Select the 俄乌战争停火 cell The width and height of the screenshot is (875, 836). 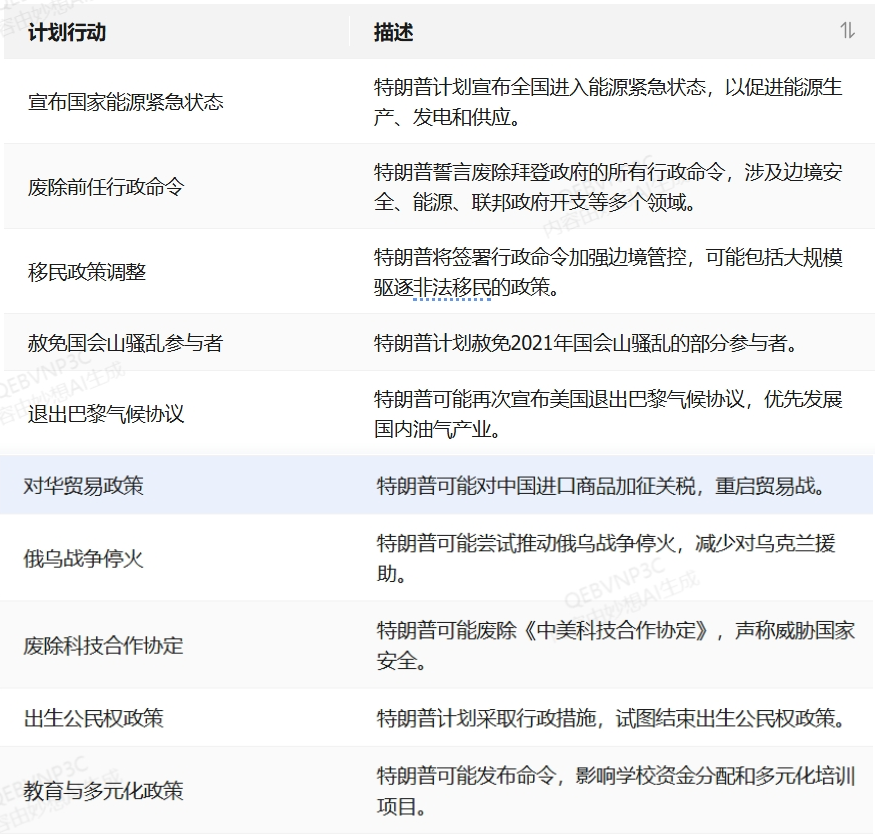pos(83,558)
